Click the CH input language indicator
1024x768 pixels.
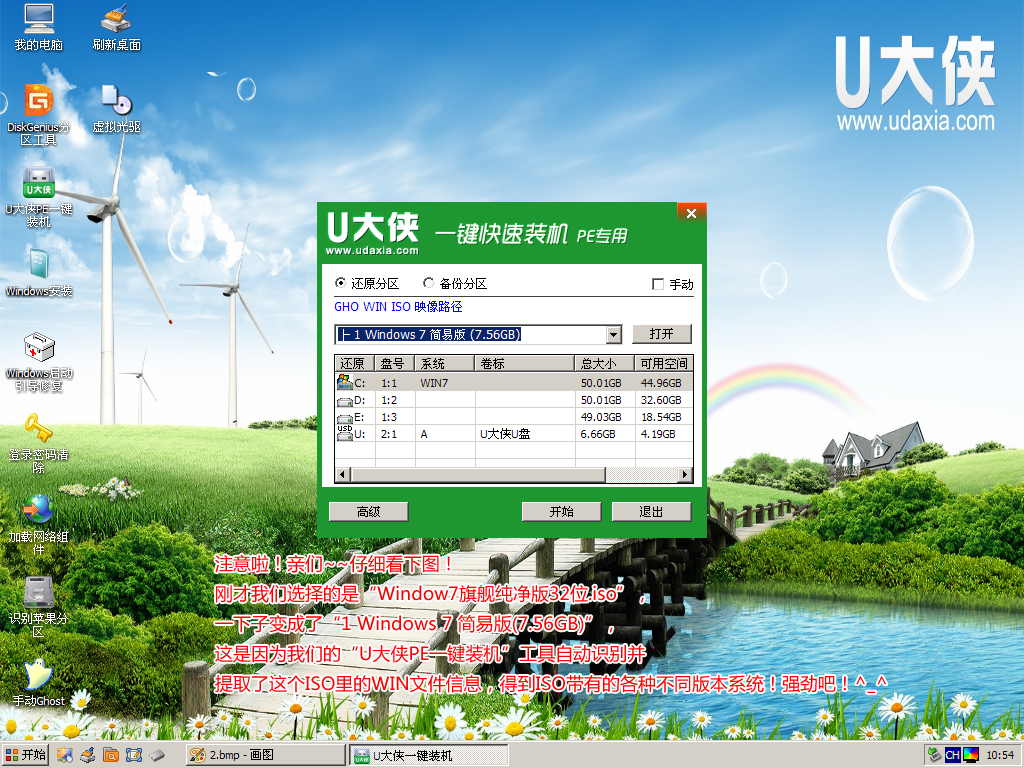tap(952, 756)
